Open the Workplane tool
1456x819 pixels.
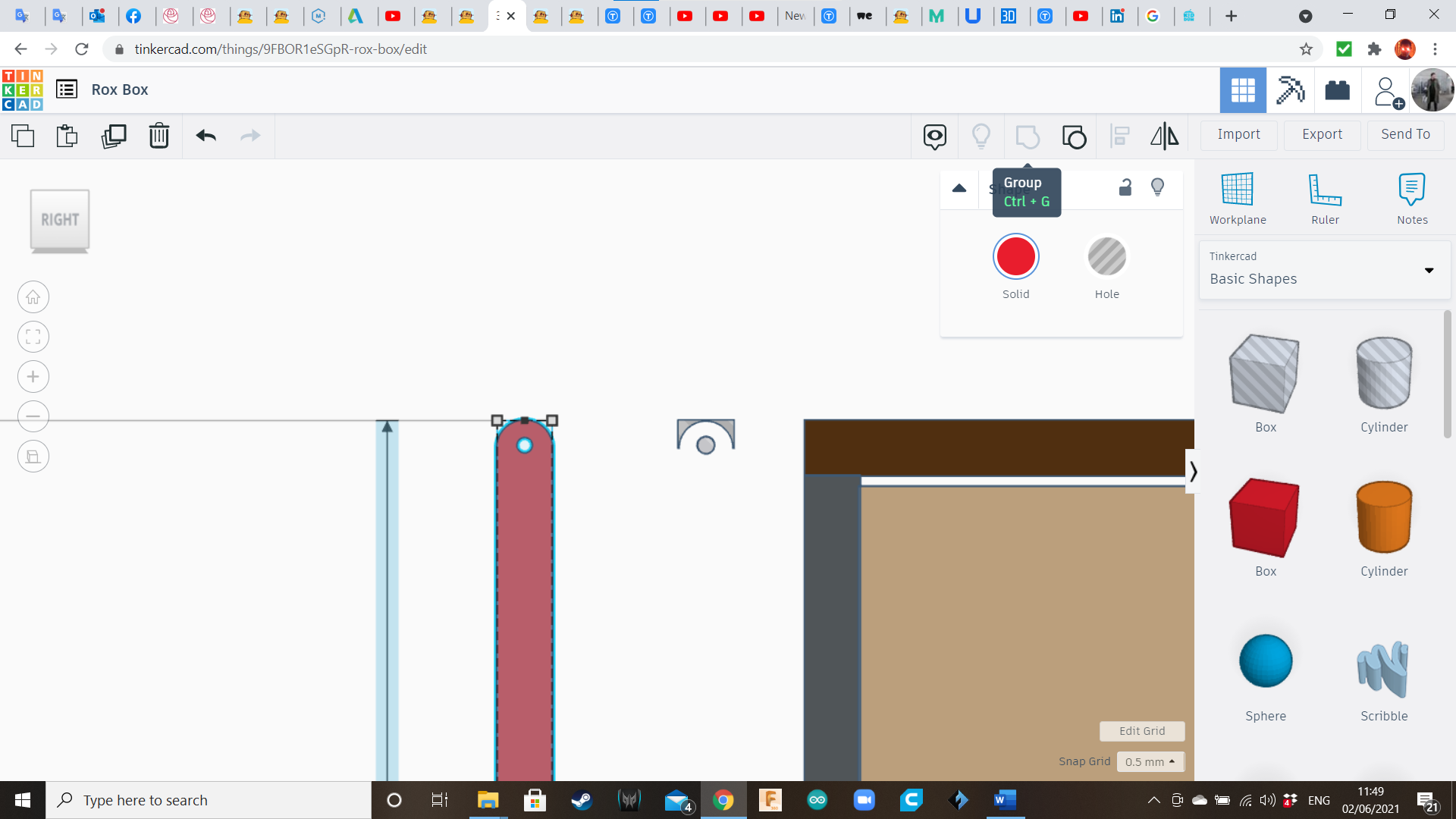(1238, 199)
